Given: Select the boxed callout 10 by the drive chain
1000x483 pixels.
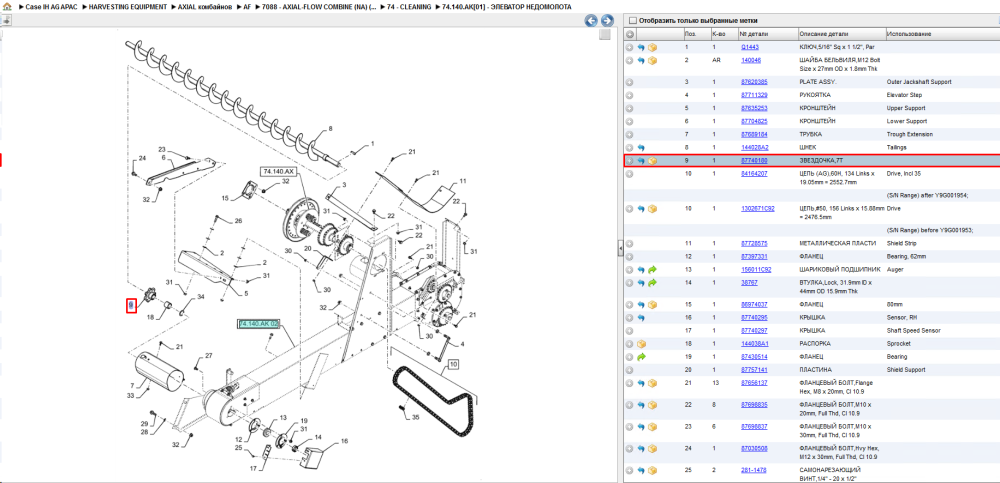Looking at the screenshot, I should [x=453, y=366].
